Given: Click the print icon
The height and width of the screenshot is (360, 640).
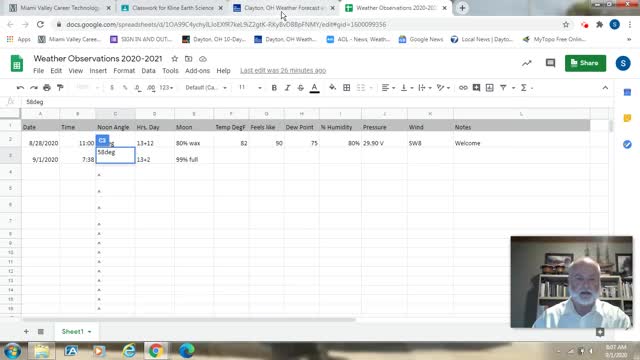Looking at the screenshot, I should point(47,88).
